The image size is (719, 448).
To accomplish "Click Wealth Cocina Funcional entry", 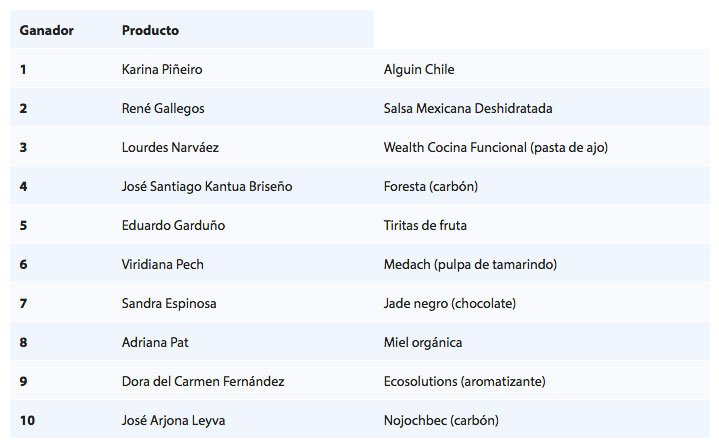I will 495,147.
